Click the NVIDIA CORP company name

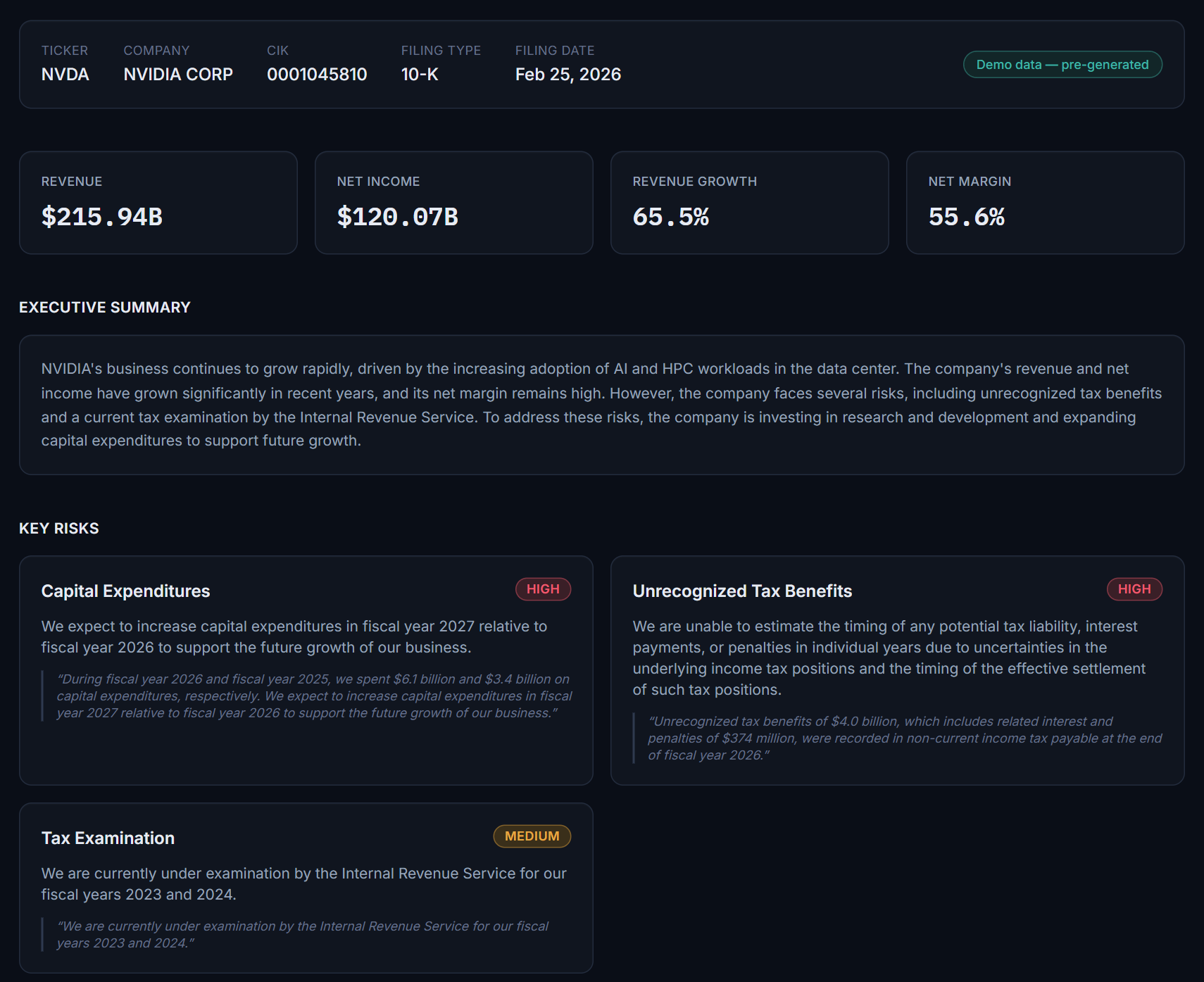point(178,75)
